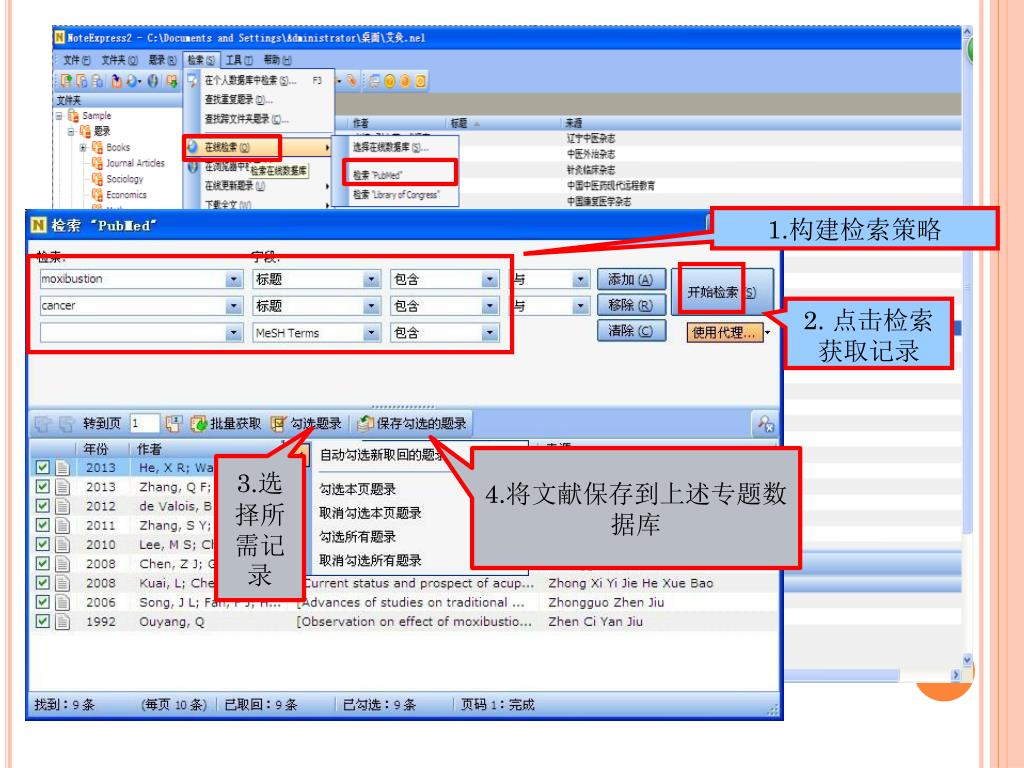Screen dimensions: 1024x768
Task: Open the moxibustion search term dropdown arrow
Action: point(234,280)
